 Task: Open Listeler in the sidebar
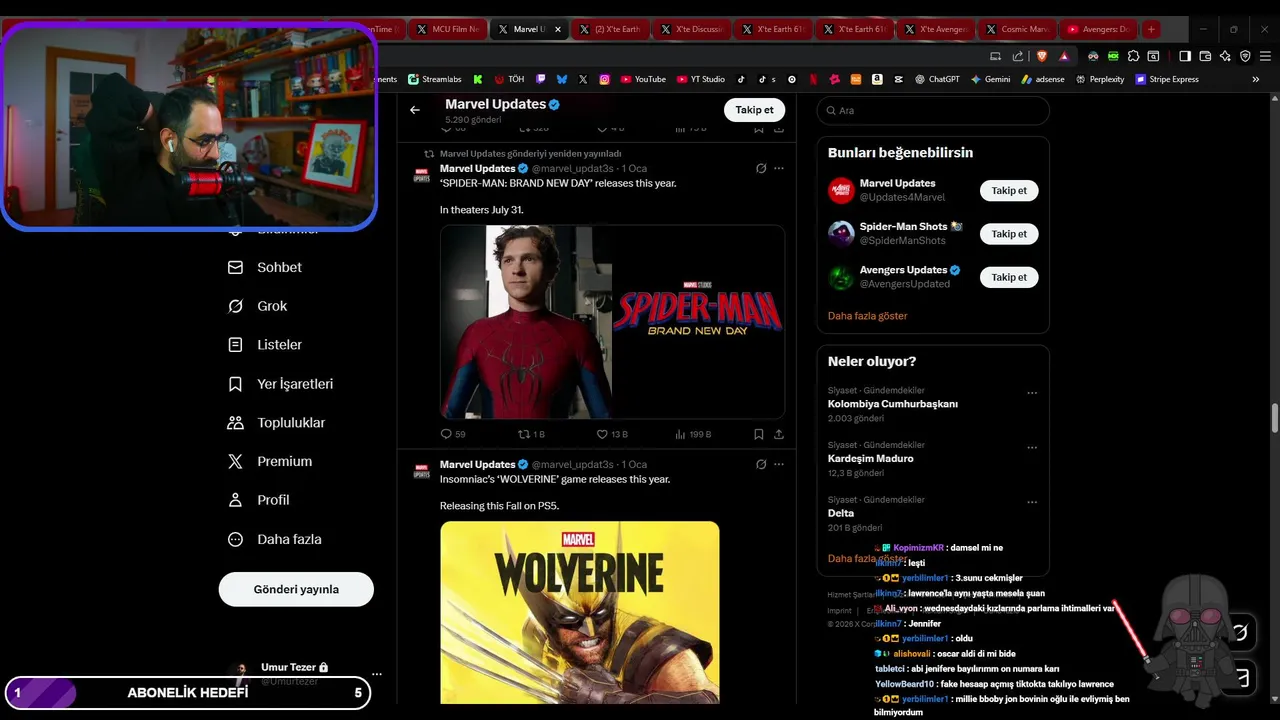(265, 345)
